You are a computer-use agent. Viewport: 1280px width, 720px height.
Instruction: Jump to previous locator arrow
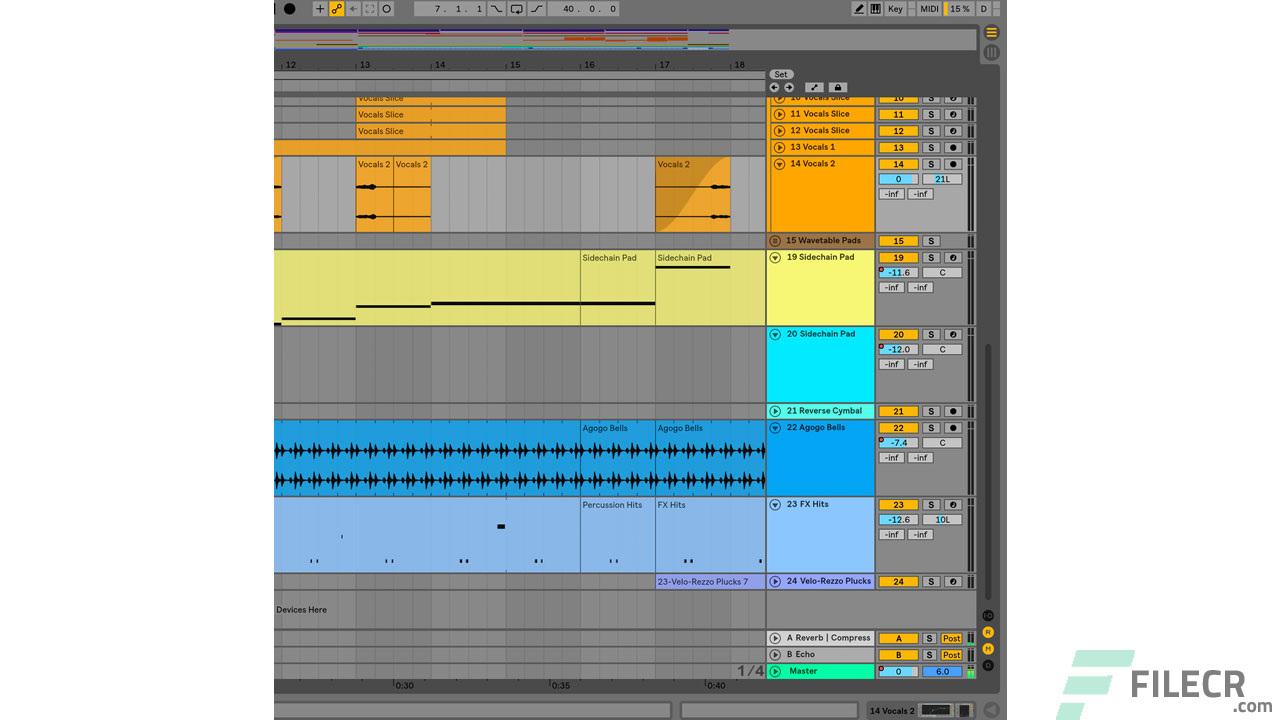[774, 88]
